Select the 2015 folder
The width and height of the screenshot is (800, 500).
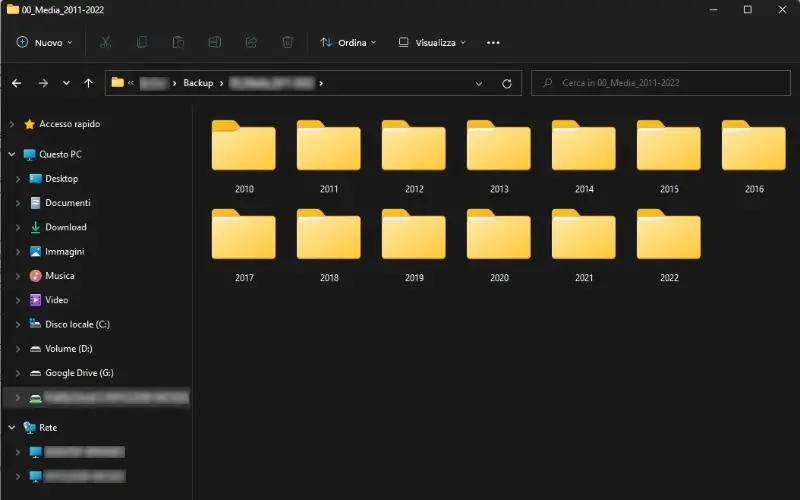coord(669,157)
